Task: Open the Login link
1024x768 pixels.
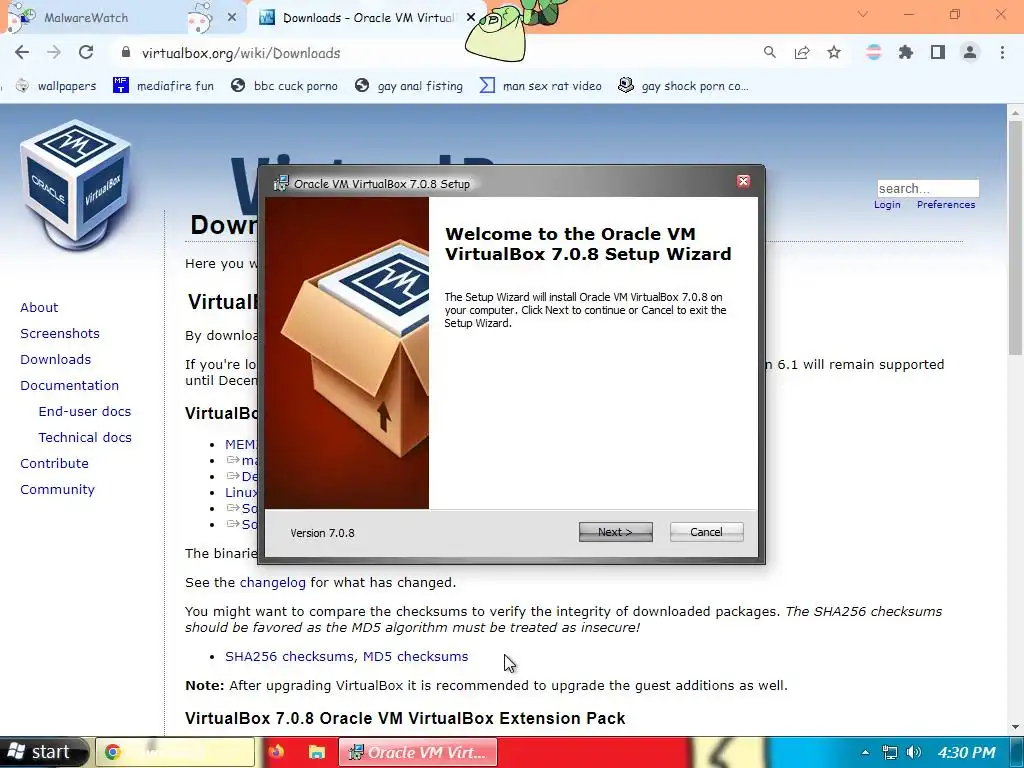Action: tap(887, 204)
